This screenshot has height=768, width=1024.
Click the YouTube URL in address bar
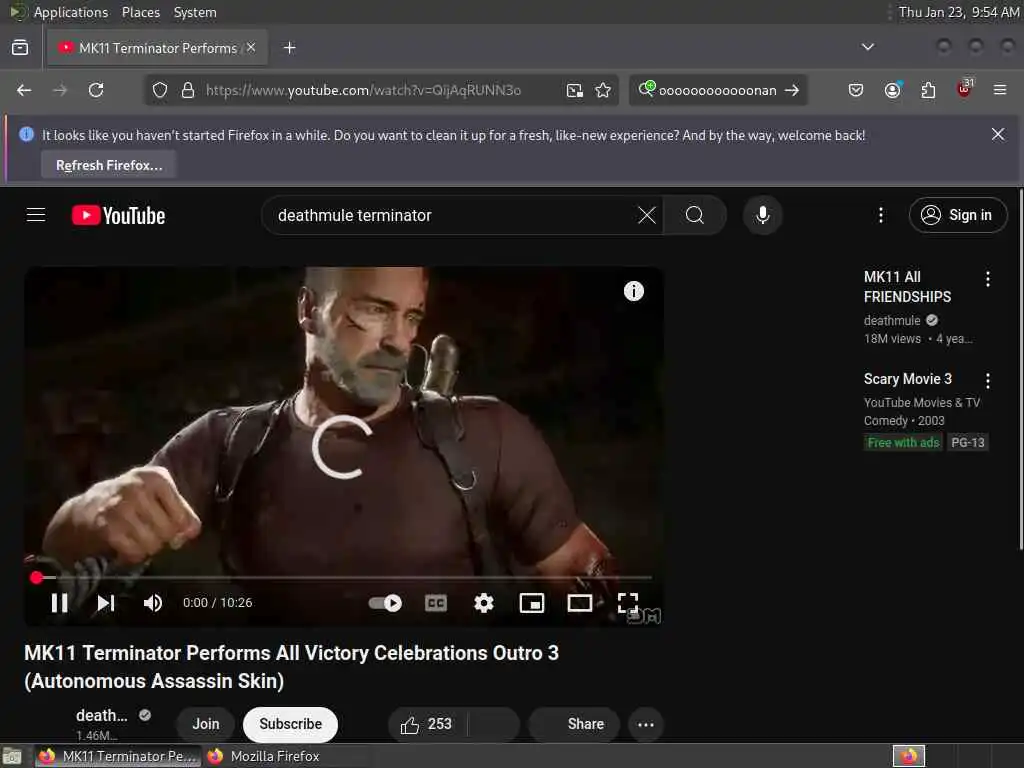coord(363,90)
